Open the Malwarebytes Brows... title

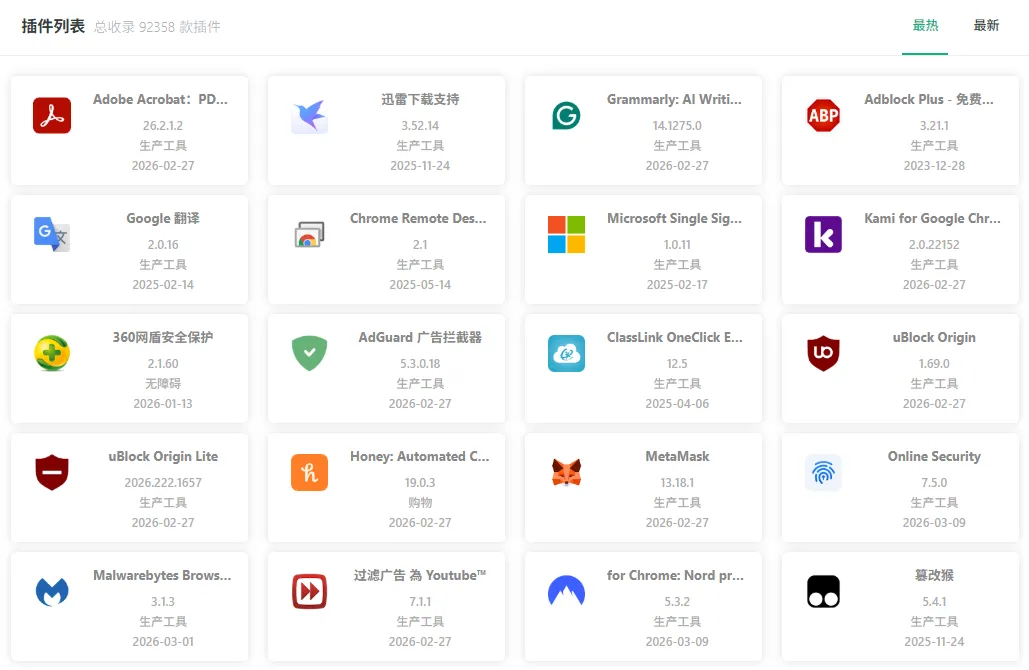pos(162,576)
